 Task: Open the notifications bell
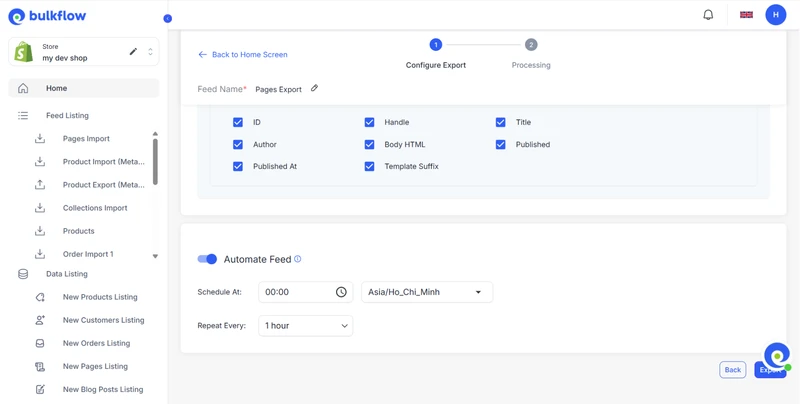tap(708, 15)
